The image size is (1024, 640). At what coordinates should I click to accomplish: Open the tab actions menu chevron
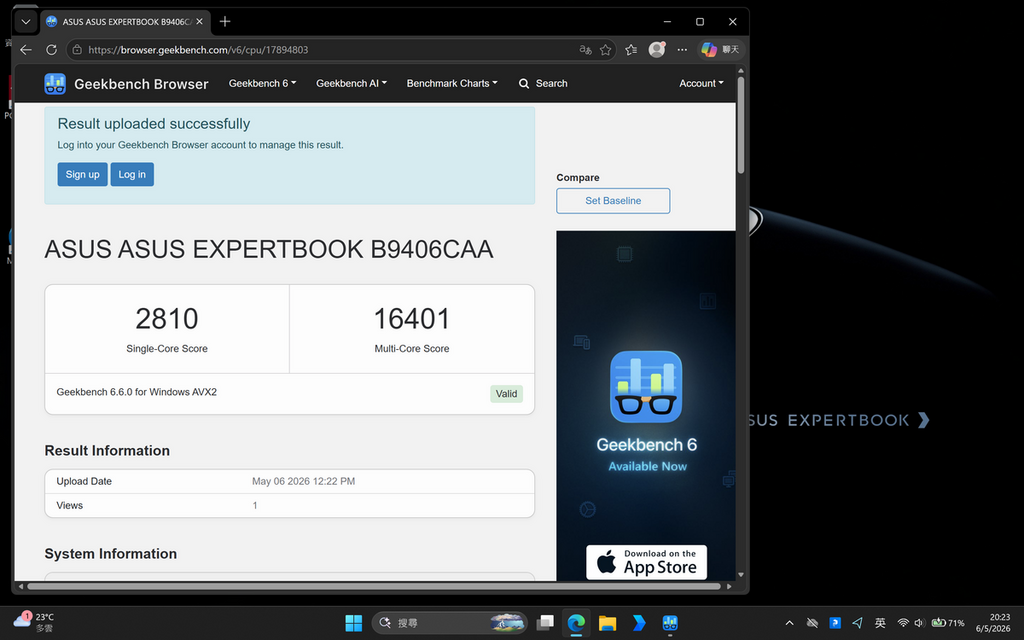click(25, 22)
